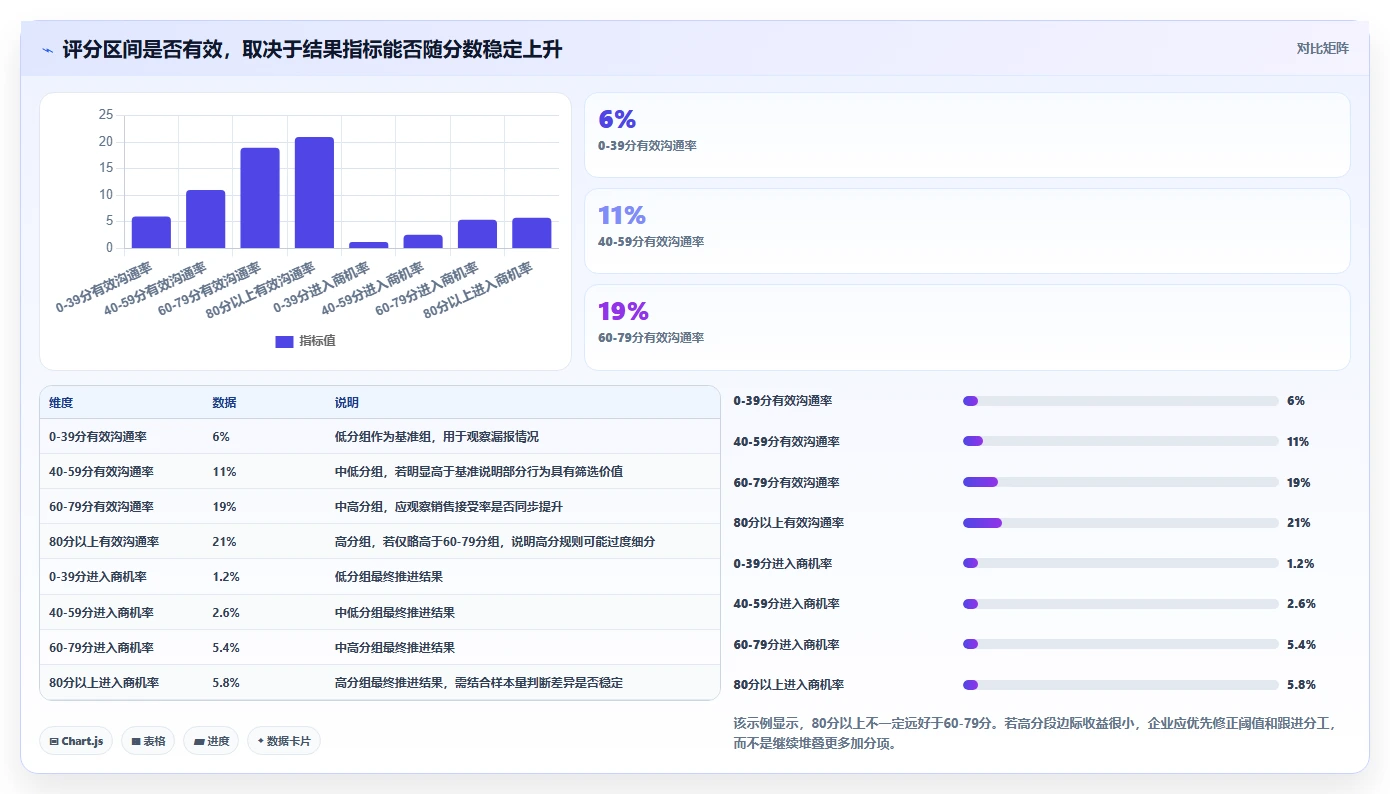
Task: Click the 表格 tag chip
Action: point(148,741)
